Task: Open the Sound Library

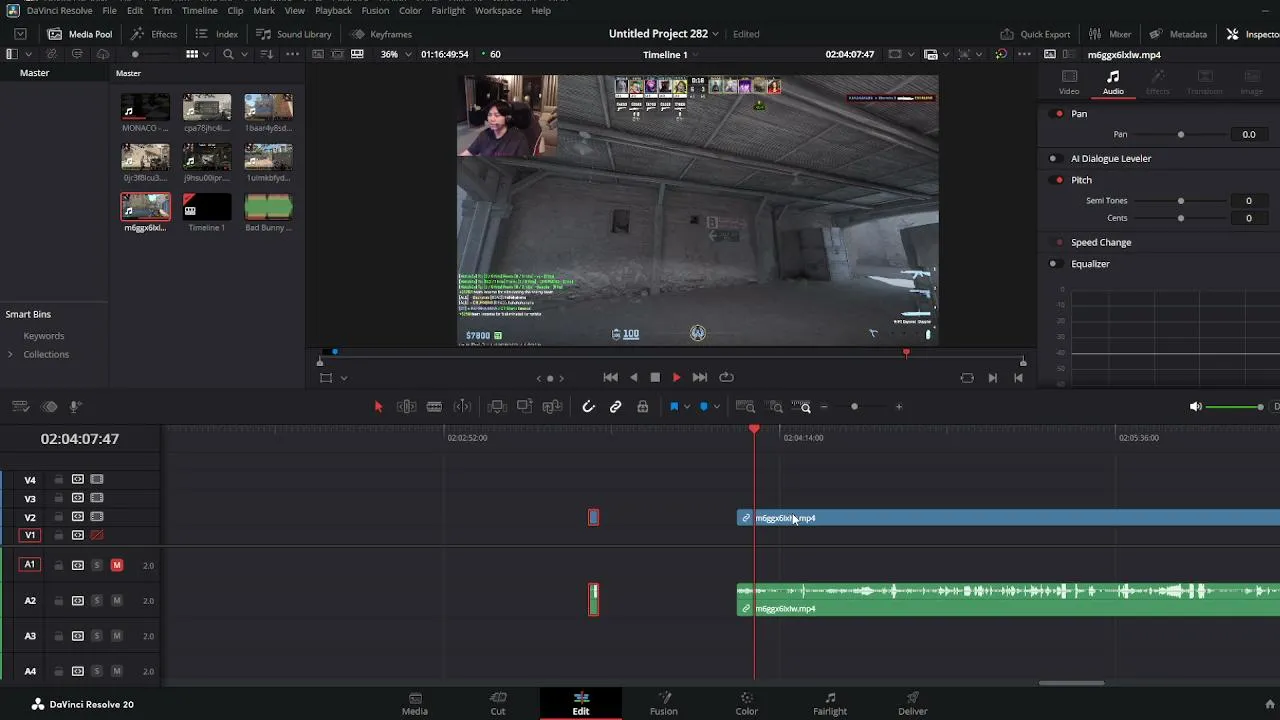Action: point(293,34)
